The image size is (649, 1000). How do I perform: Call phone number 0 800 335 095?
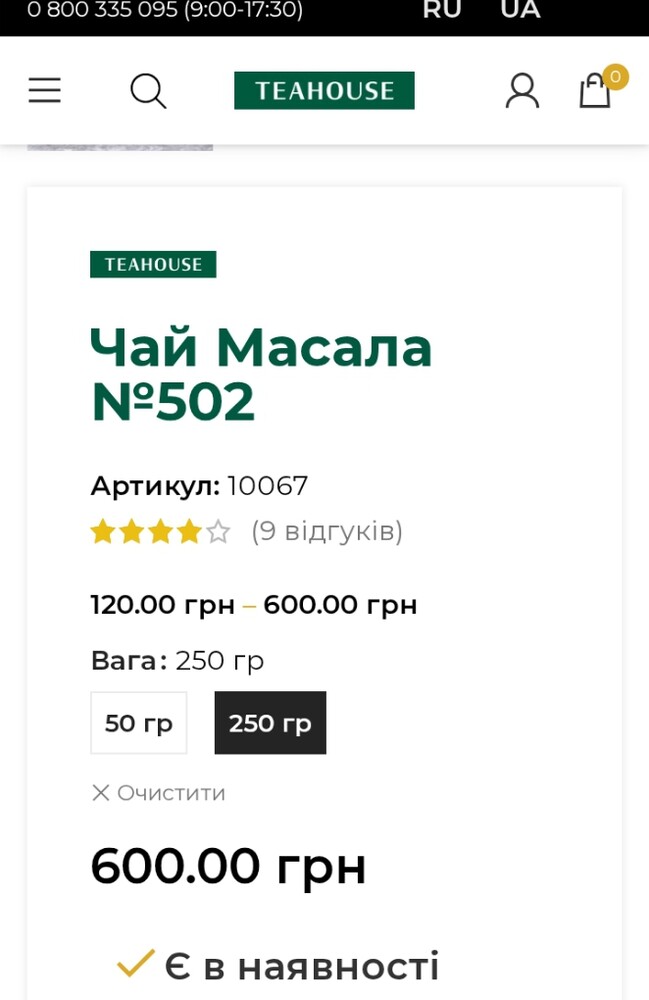pos(164,11)
